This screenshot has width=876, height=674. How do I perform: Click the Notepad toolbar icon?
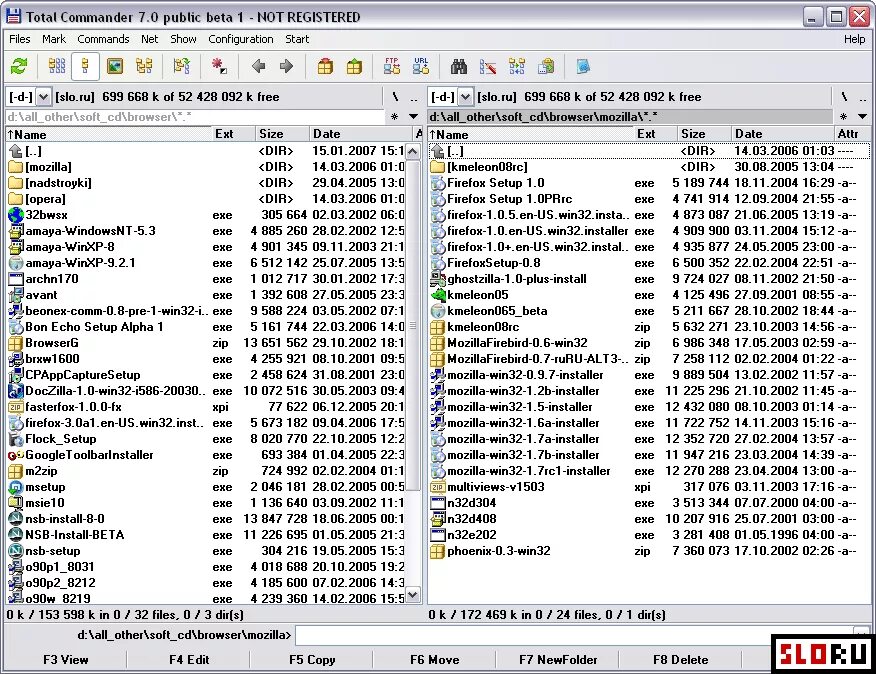coord(583,67)
